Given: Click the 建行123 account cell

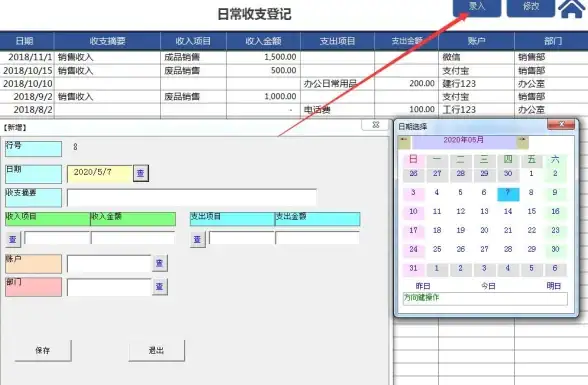Looking at the screenshot, I should (477, 84).
